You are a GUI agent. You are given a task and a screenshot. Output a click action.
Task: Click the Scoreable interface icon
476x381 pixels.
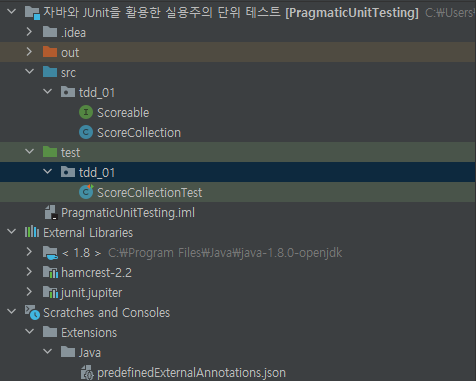pyautogui.click(x=86, y=112)
